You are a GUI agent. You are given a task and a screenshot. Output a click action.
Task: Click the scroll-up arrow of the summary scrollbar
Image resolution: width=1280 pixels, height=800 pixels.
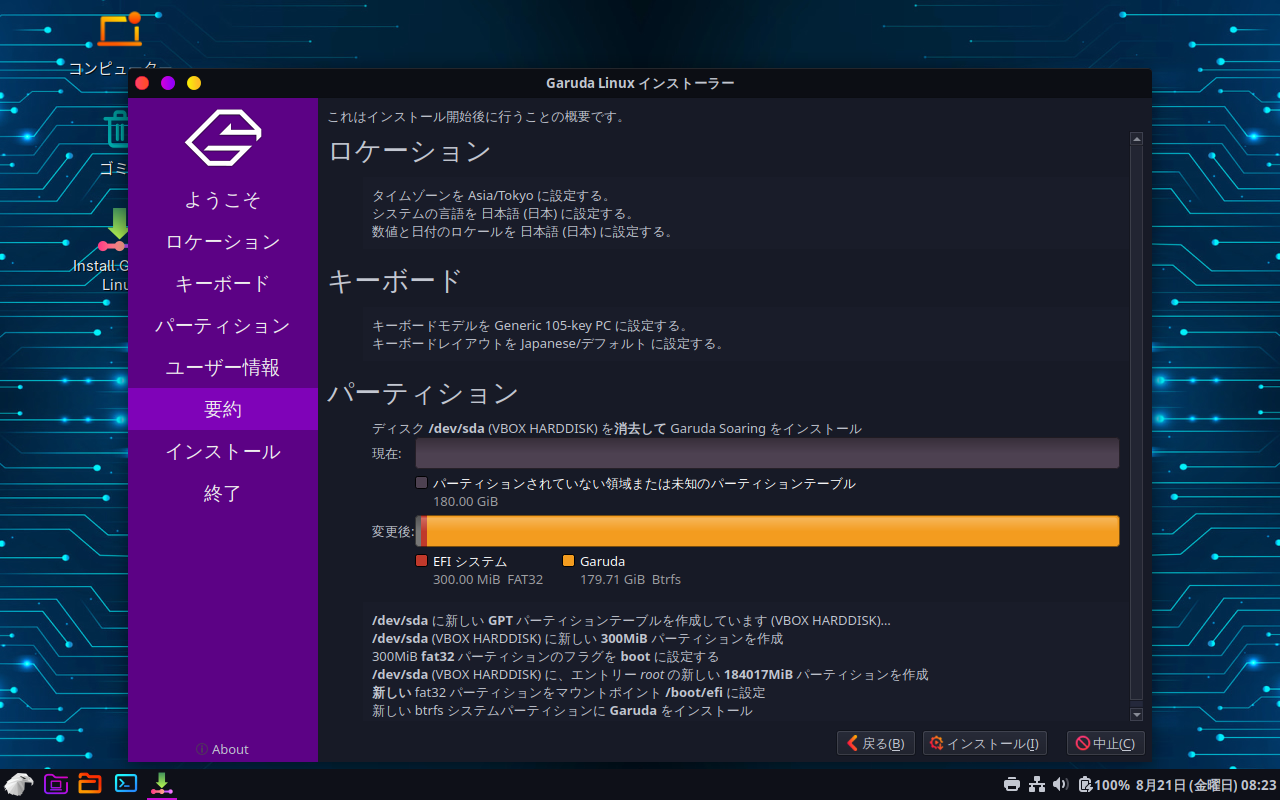(x=1136, y=139)
